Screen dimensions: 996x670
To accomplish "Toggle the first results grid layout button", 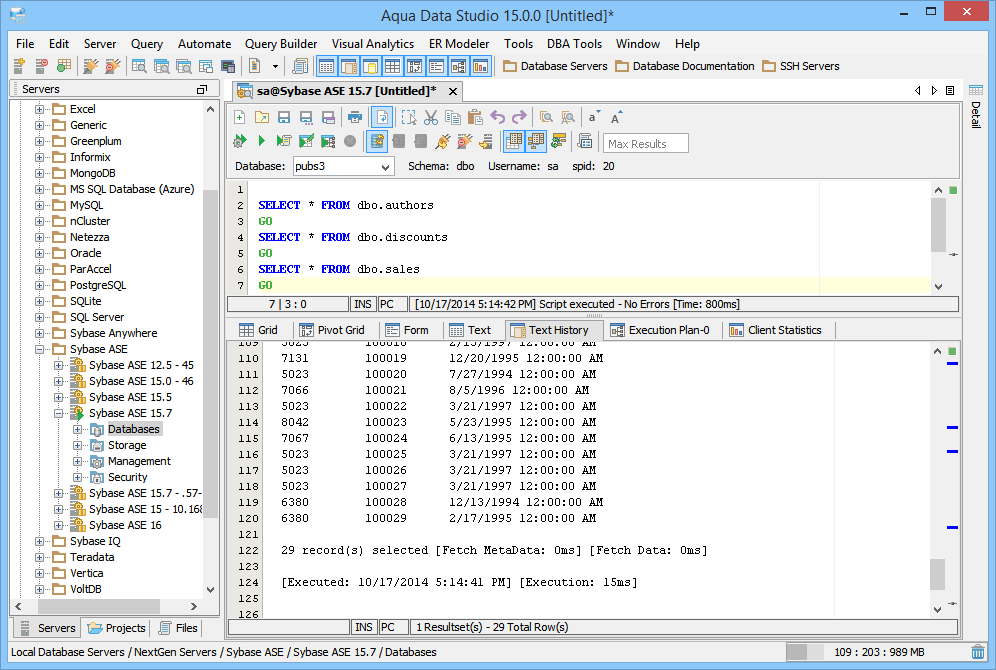I will [x=513, y=142].
